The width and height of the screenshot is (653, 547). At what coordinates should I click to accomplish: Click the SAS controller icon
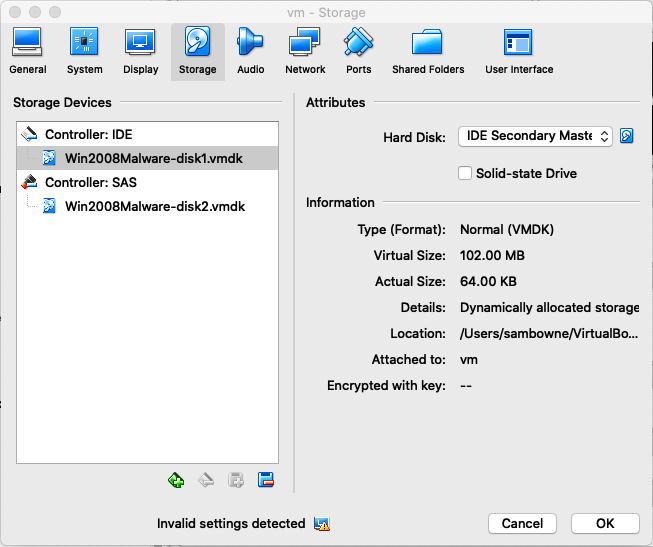point(29,182)
